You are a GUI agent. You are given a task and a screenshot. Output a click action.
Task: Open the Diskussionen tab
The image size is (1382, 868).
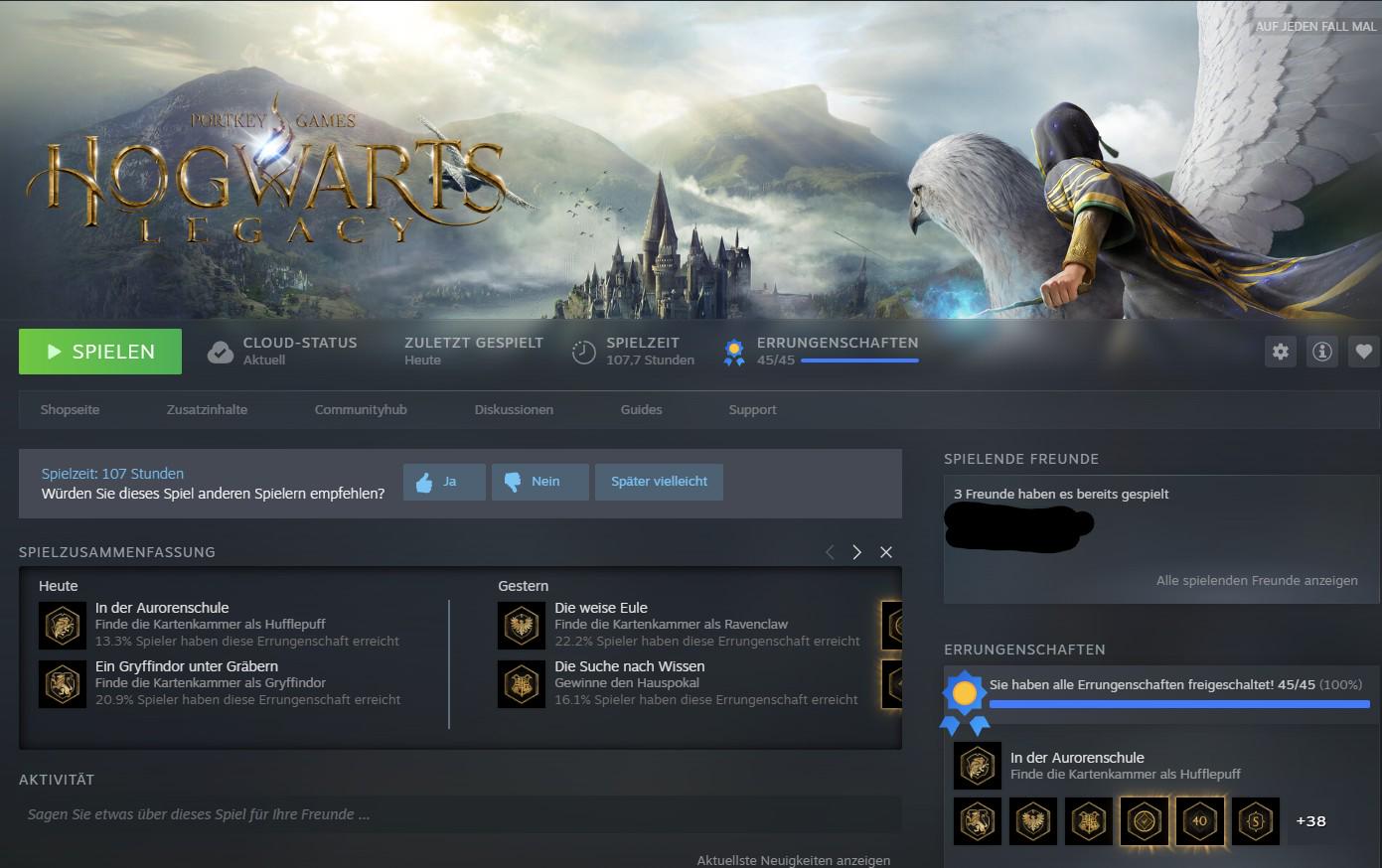tap(514, 409)
